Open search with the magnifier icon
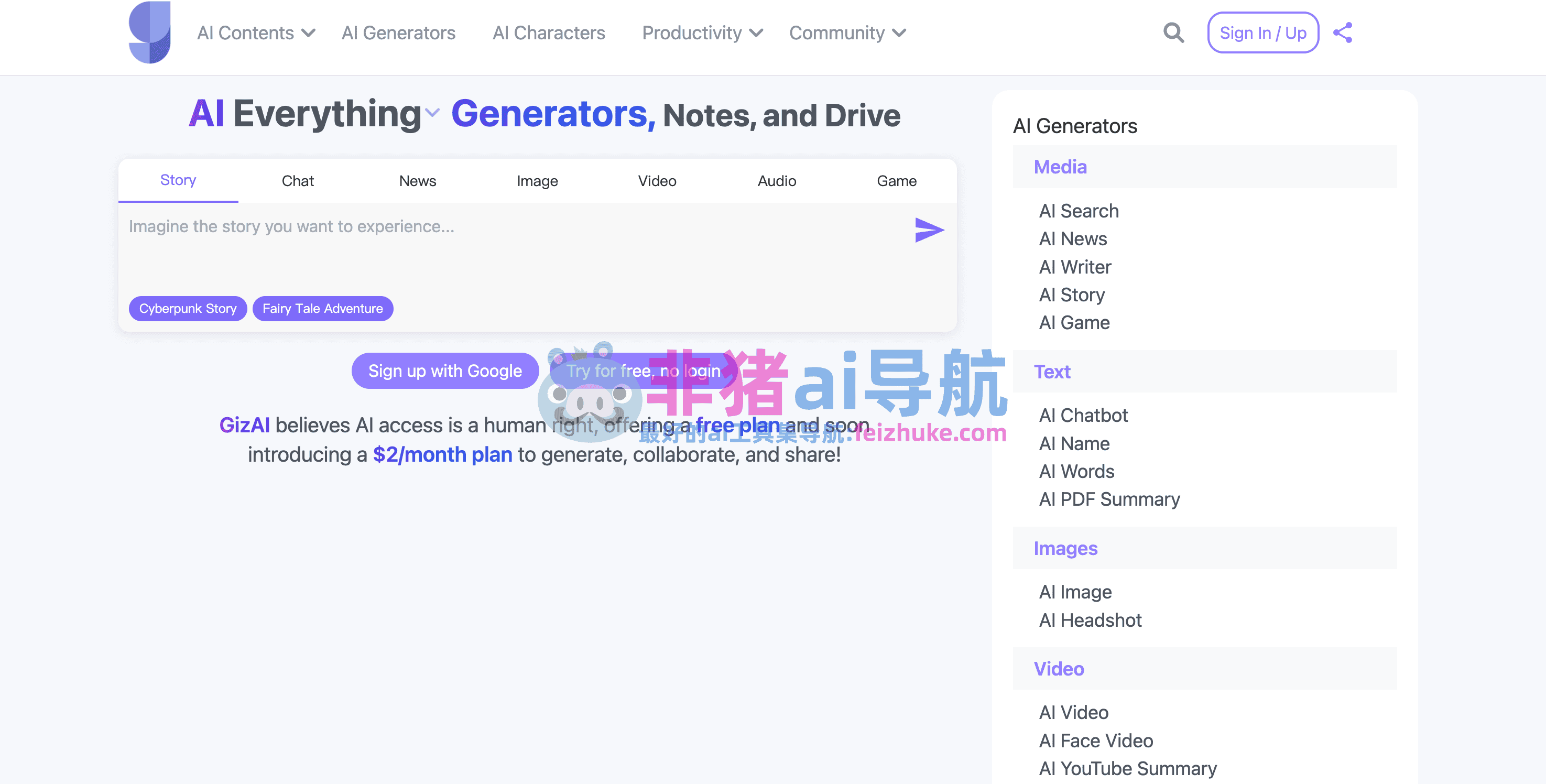Screen dimensions: 1546x784 click(x=1173, y=32)
